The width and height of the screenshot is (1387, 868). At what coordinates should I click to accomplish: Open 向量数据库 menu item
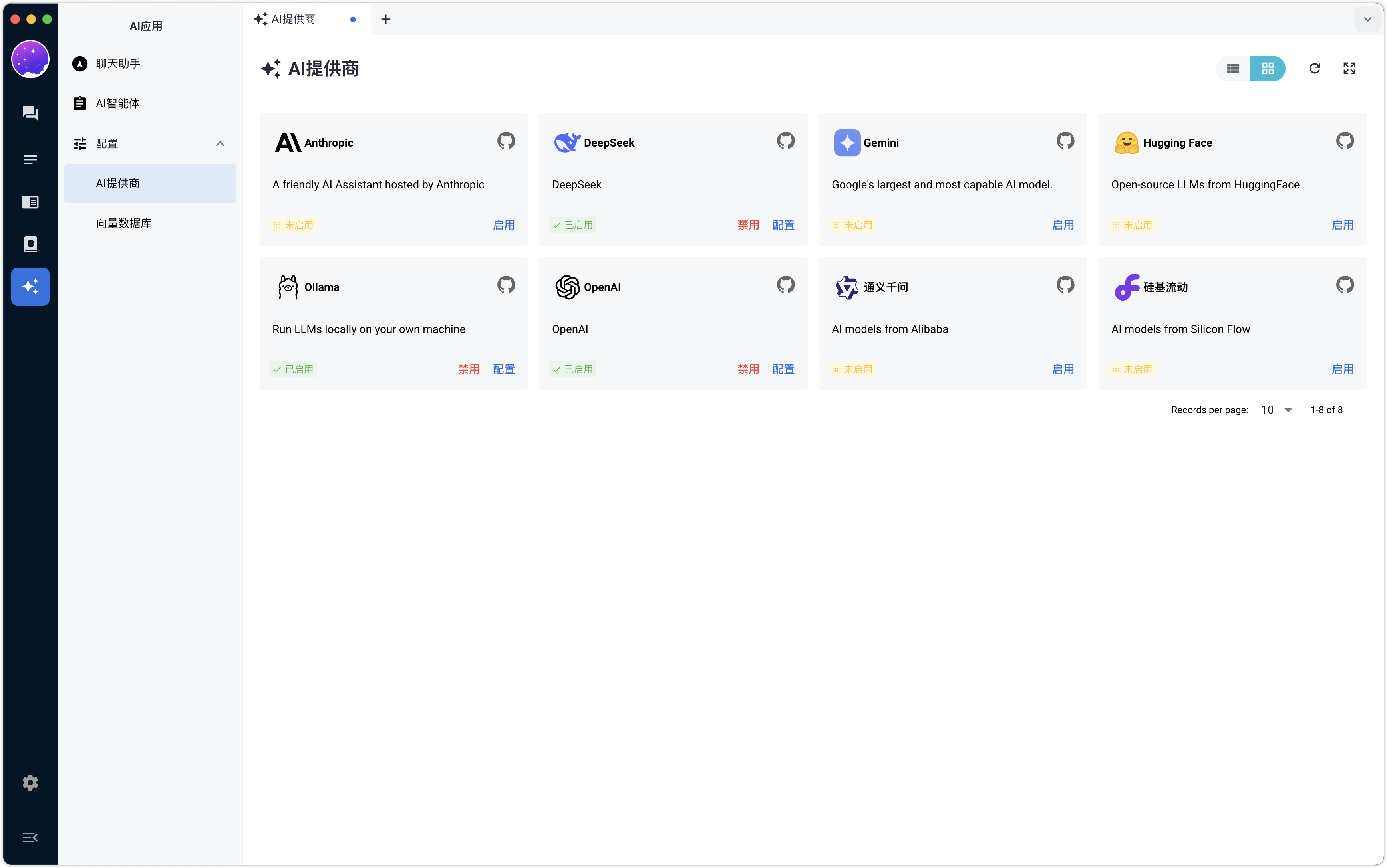123,223
